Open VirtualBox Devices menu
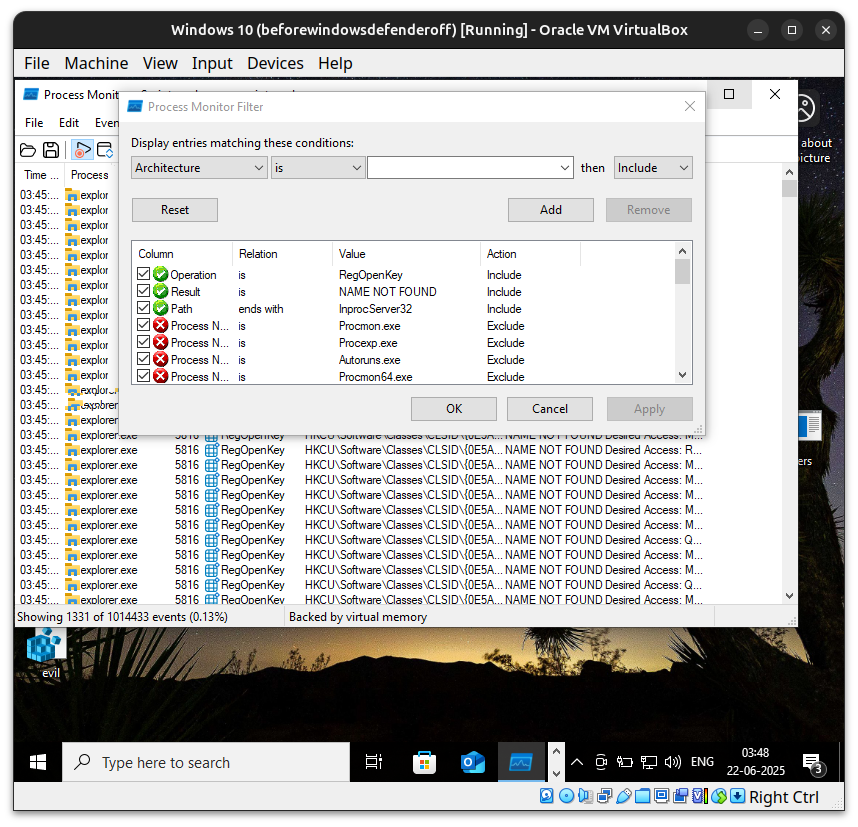The height and width of the screenshot is (827, 858). tap(275, 63)
